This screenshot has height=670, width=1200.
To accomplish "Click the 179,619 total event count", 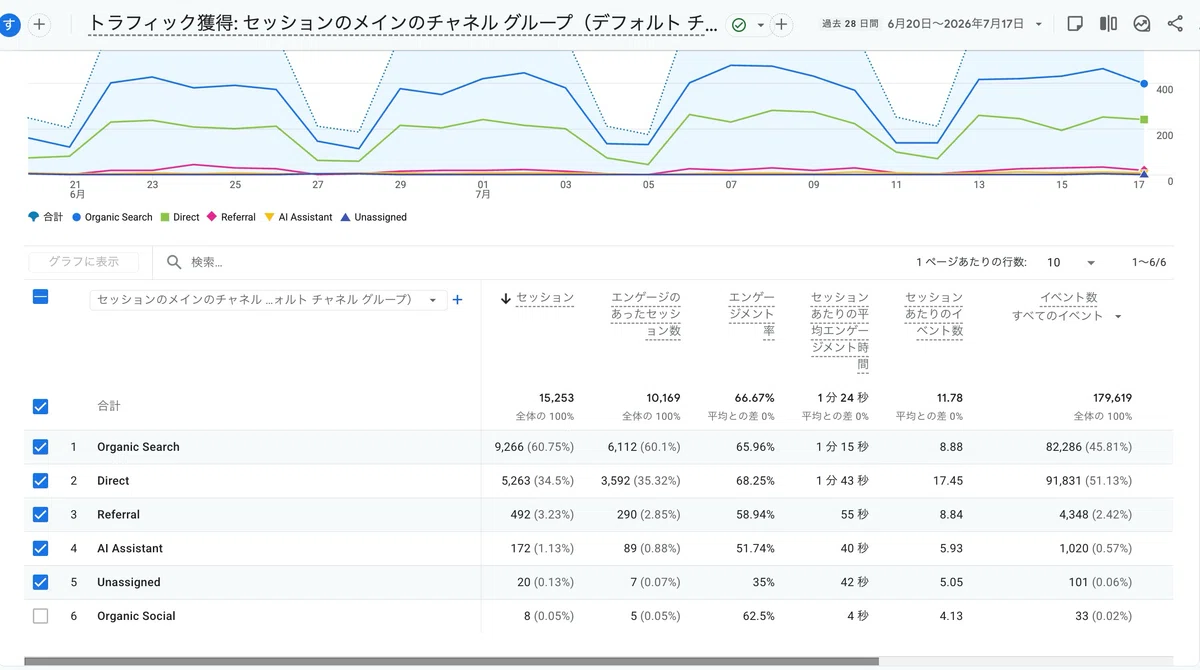I will [1110, 398].
